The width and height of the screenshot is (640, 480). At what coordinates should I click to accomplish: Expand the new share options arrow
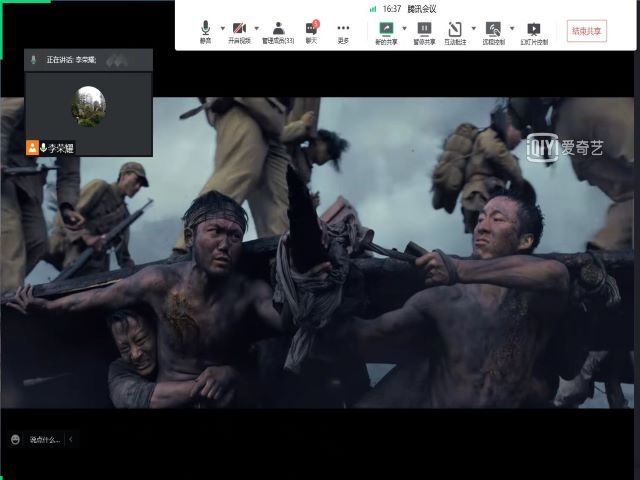point(404,28)
